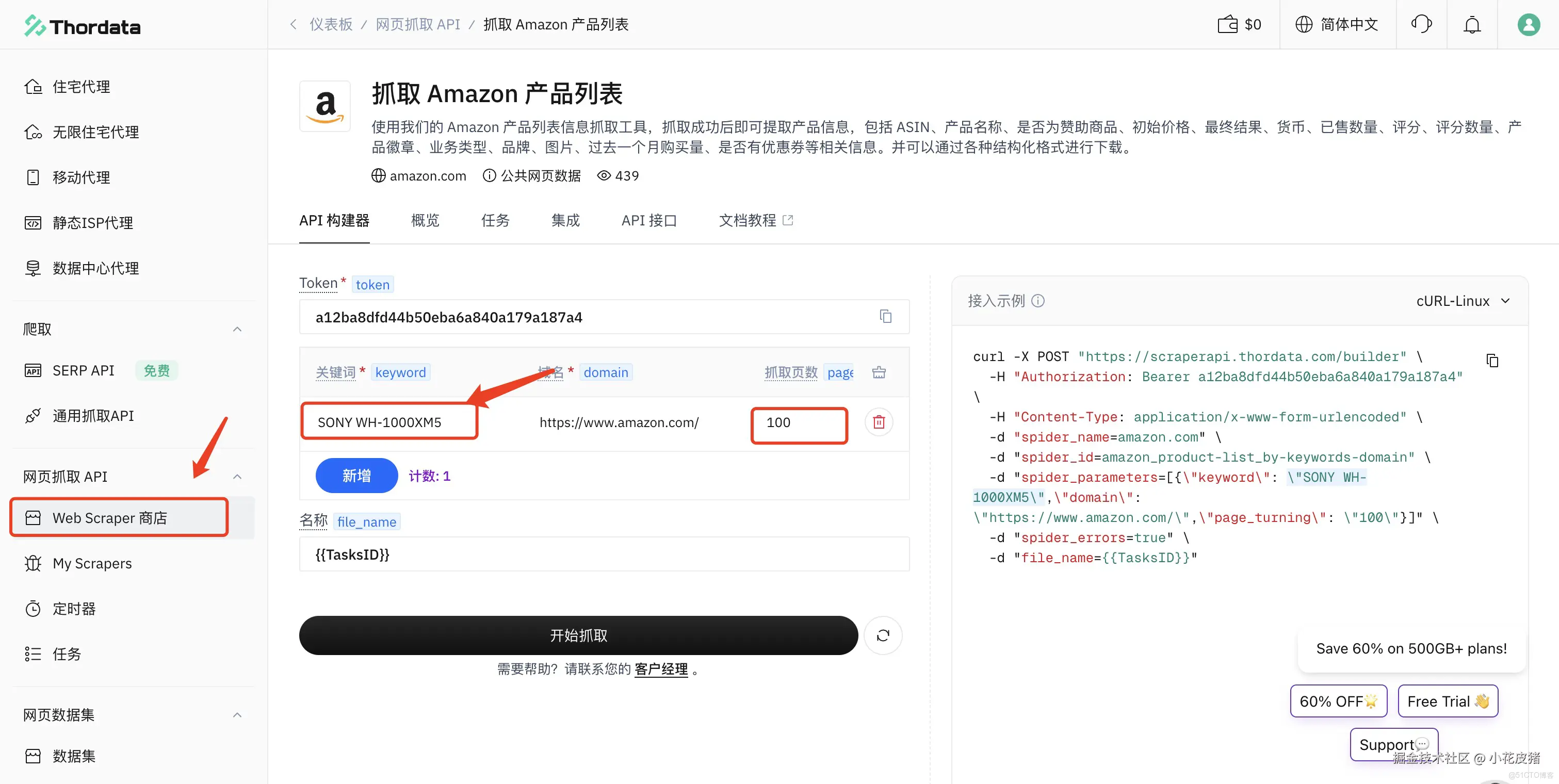Viewport: 1559px width, 784px height.
Task: Click the refresh icon beside 开始抓取
Action: point(883,635)
